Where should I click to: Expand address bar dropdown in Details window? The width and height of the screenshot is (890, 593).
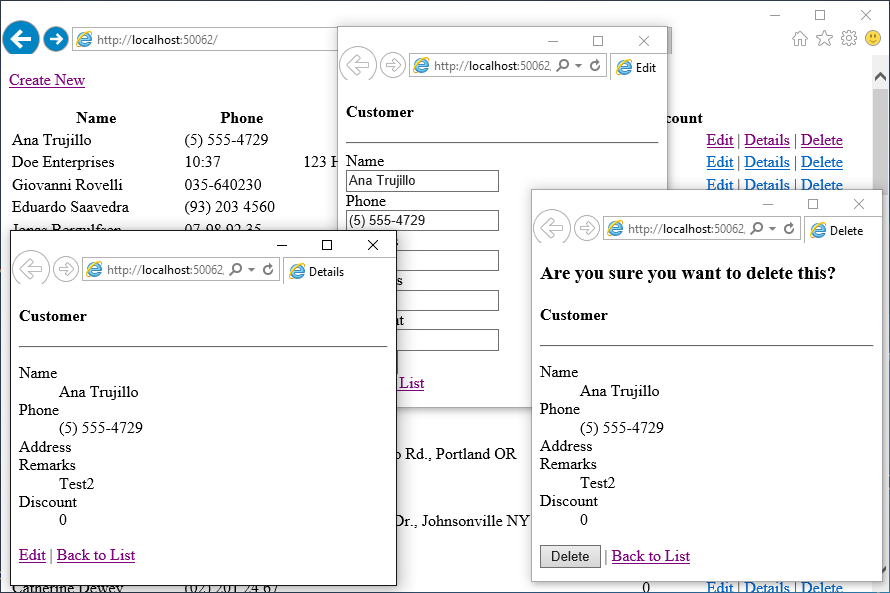click(252, 270)
